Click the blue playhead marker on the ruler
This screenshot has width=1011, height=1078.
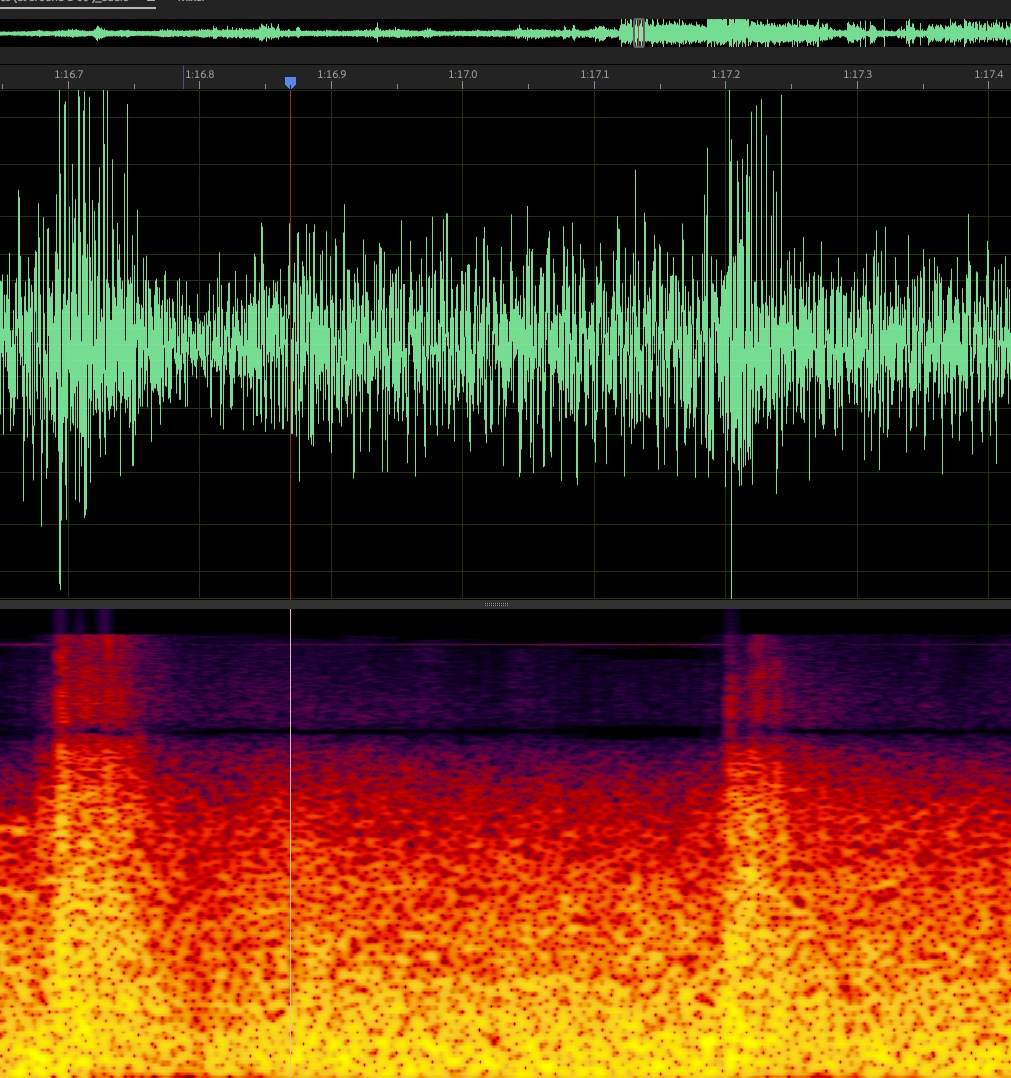coord(290,82)
